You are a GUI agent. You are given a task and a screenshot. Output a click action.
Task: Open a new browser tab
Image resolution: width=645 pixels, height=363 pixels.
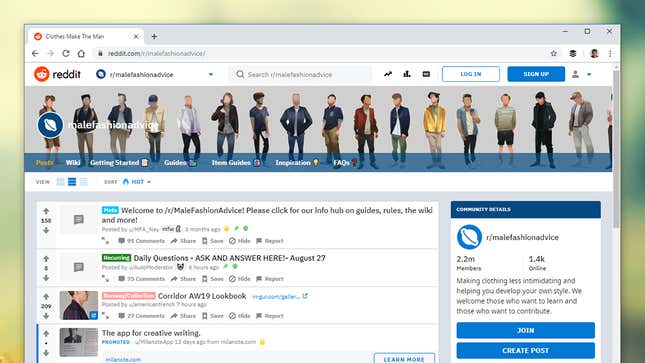pyautogui.click(x=154, y=36)
